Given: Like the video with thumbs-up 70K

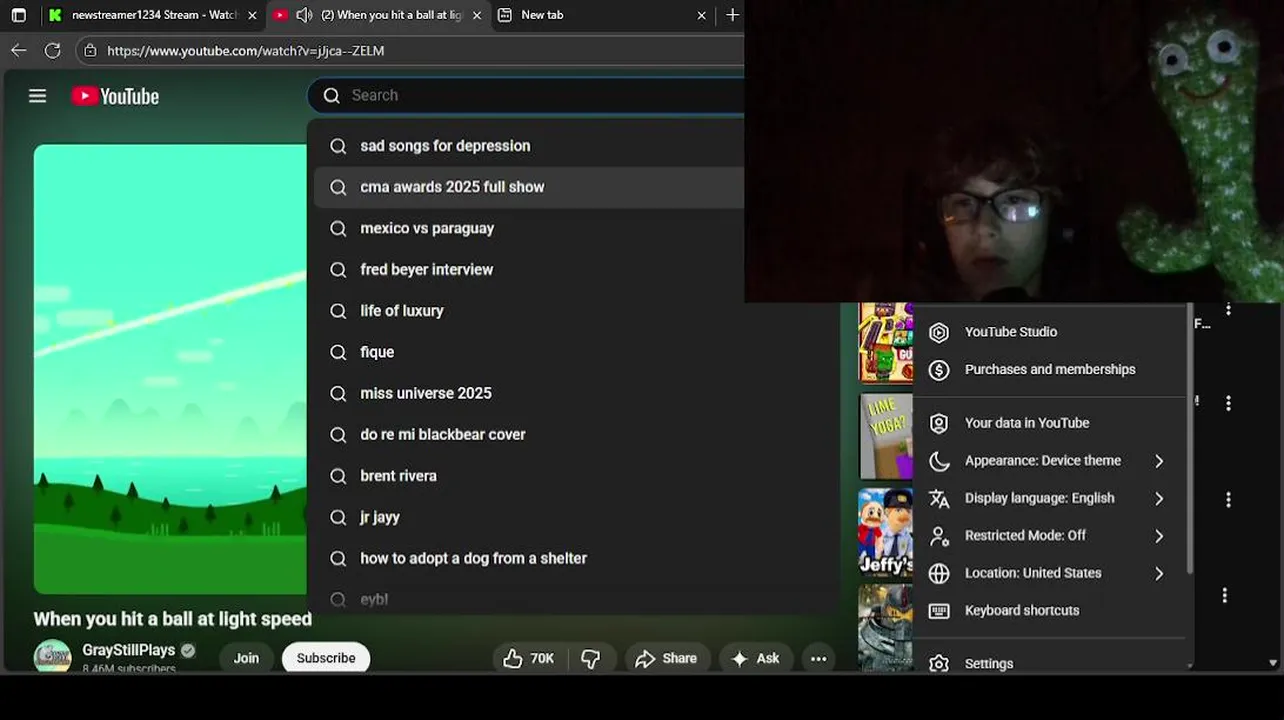Looking at the screenshot, I should click(528, 658).
